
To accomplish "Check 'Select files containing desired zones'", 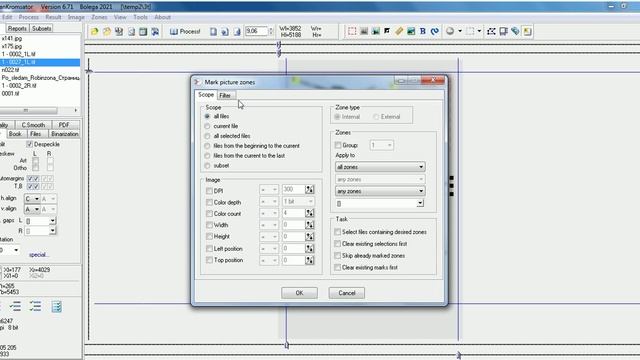I will pyautogui.click(x=338, y=232).
